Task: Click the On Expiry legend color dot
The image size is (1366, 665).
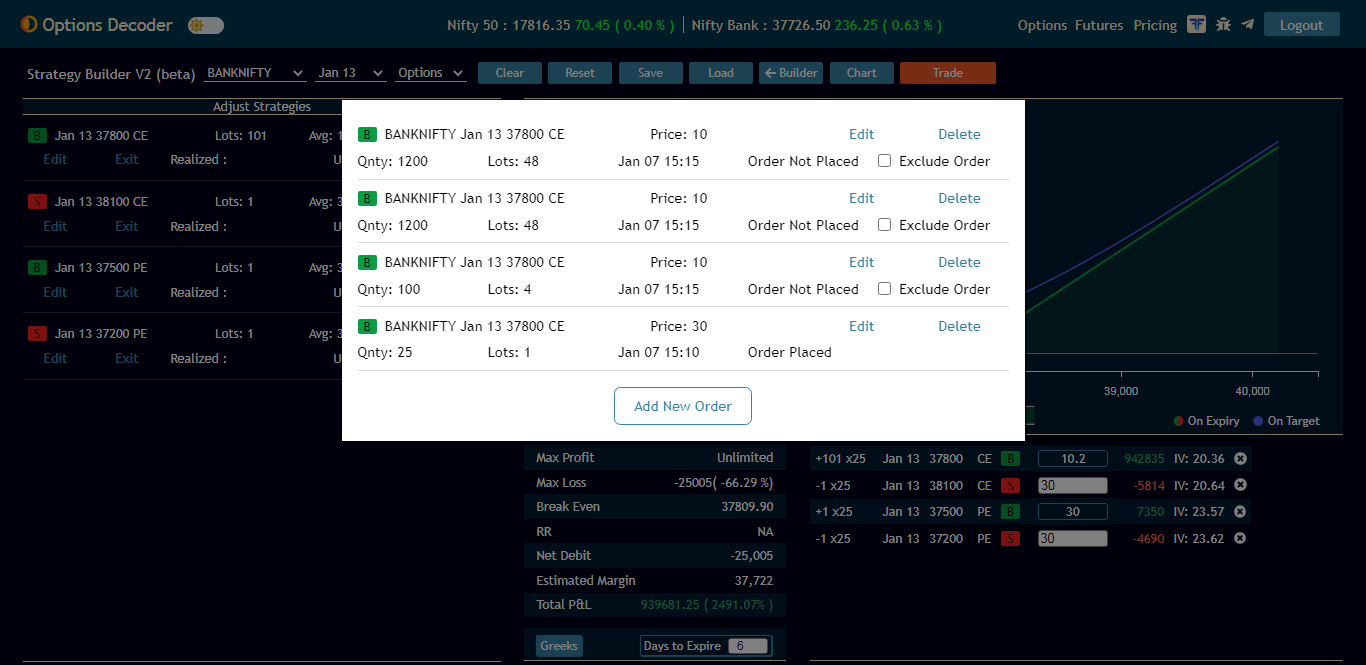Action: pos(1179,421)
